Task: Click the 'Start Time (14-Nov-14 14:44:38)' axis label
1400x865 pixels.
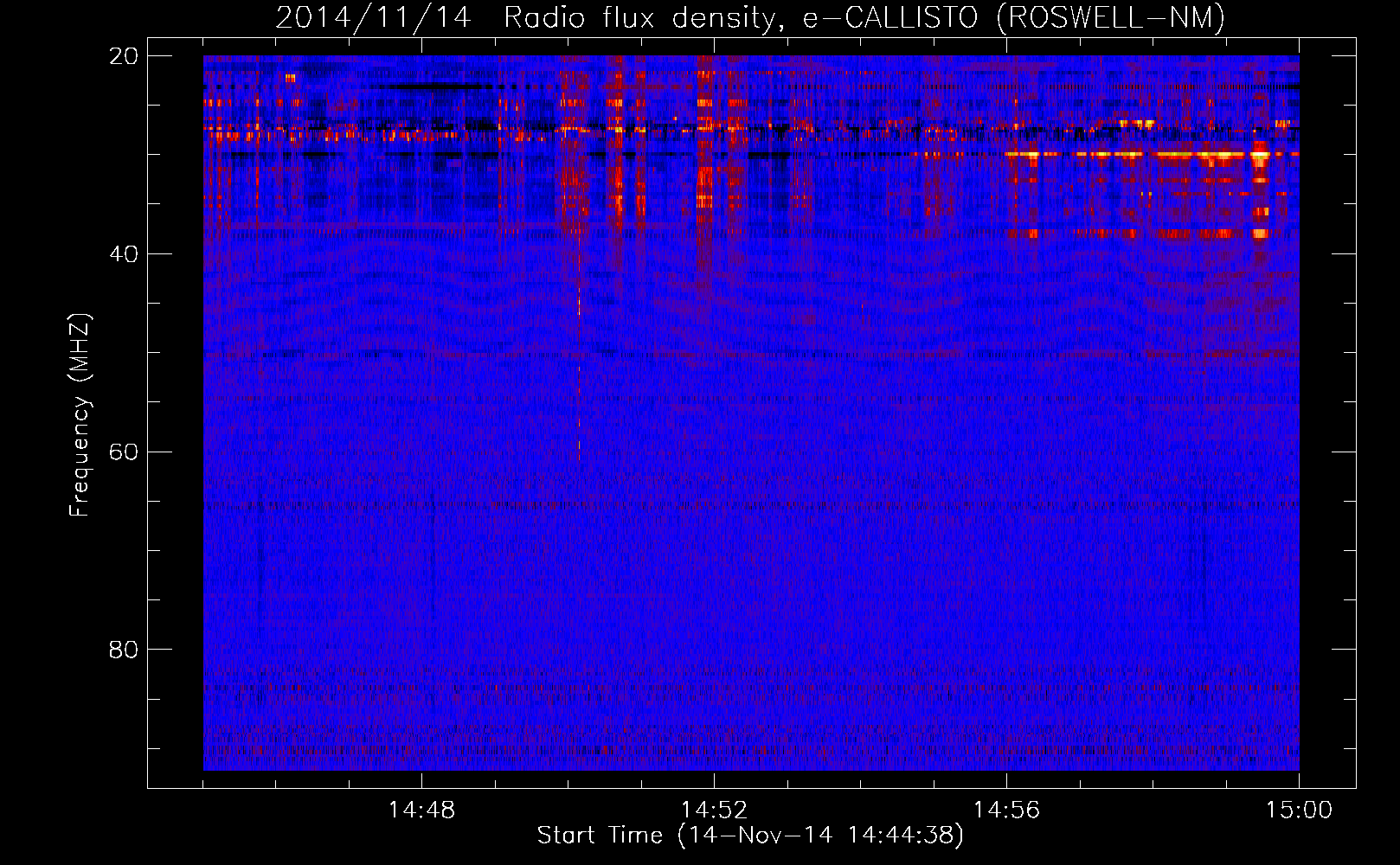Action: pyautogui.click(x=750, y=836)
